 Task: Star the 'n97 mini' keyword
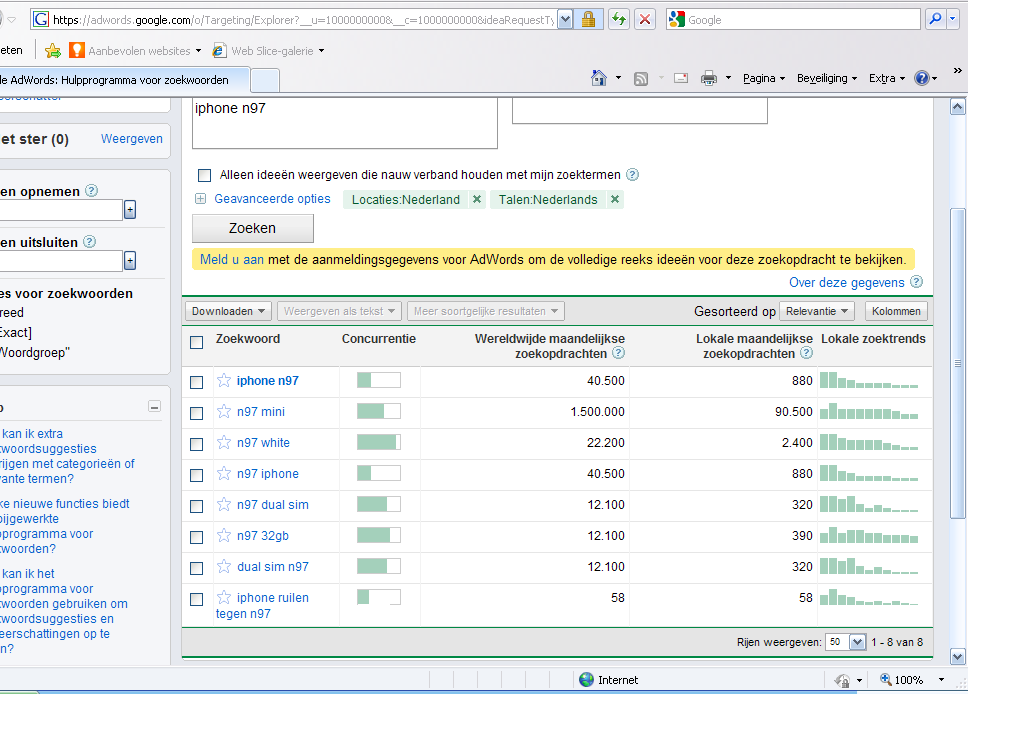[224, 411]
